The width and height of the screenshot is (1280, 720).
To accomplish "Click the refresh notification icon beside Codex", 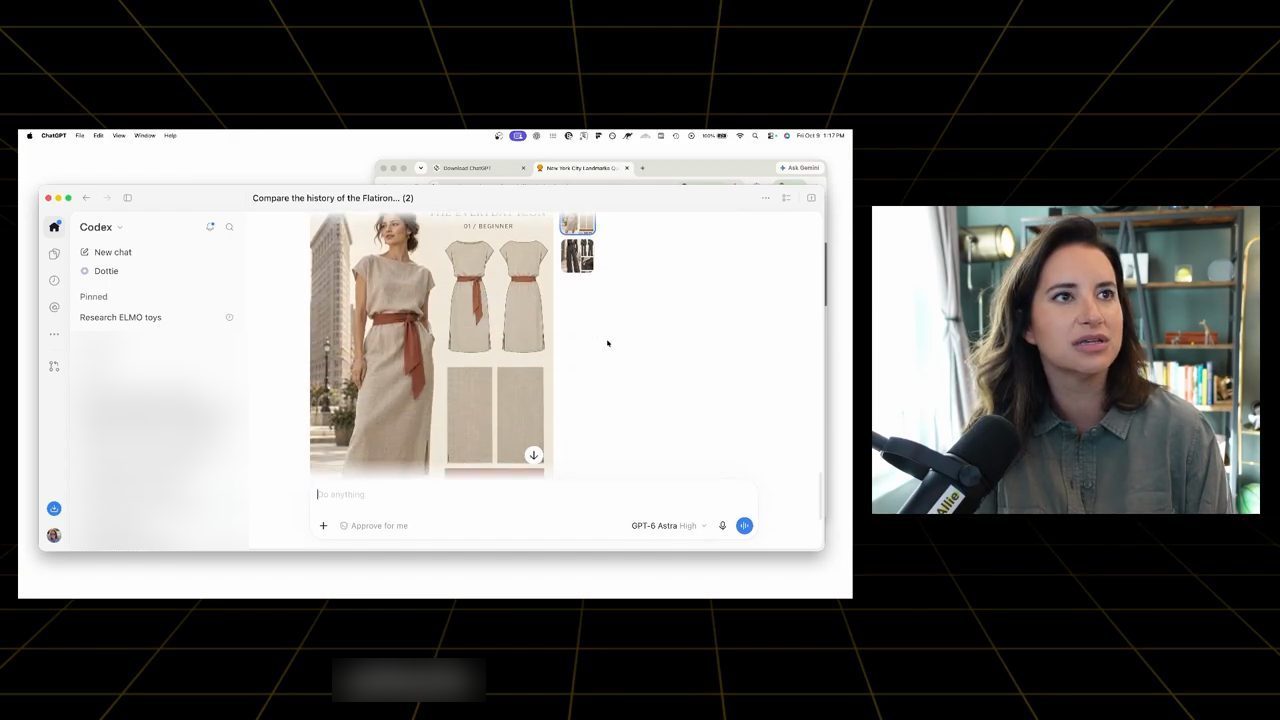I will 210,227.
